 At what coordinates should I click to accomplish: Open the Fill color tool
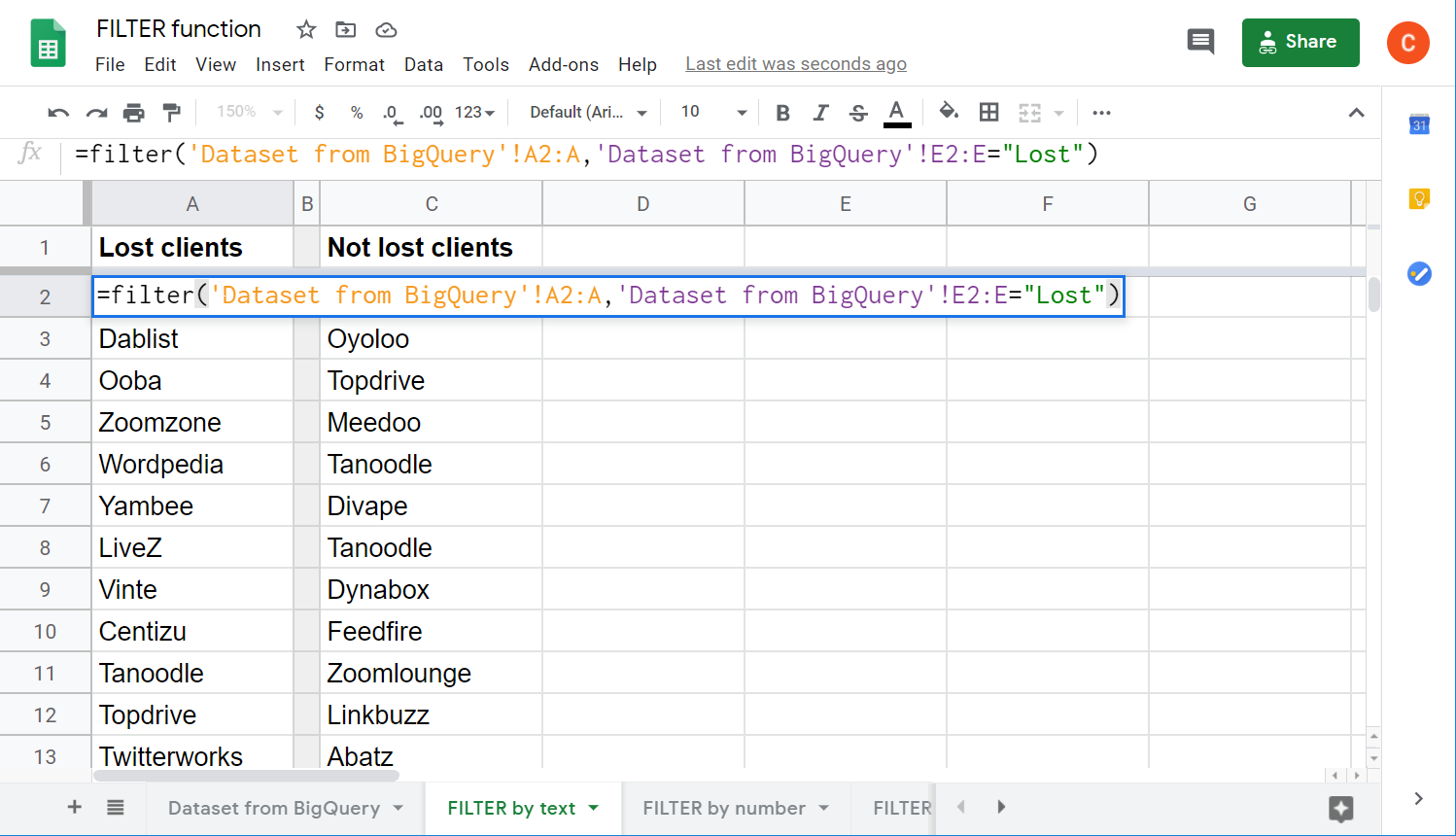[949, 112]
